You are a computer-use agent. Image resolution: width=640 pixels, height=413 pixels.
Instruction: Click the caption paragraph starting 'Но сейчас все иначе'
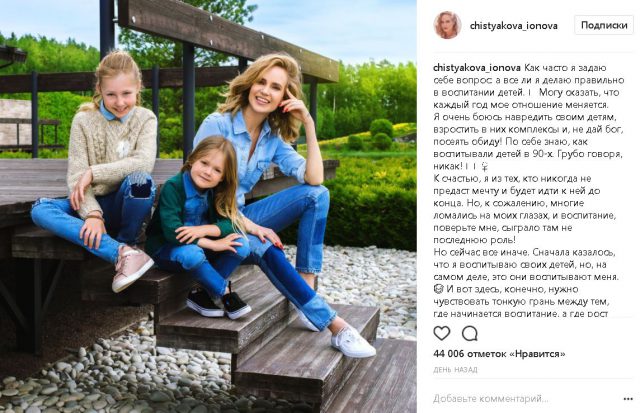(x=527, y=283)
